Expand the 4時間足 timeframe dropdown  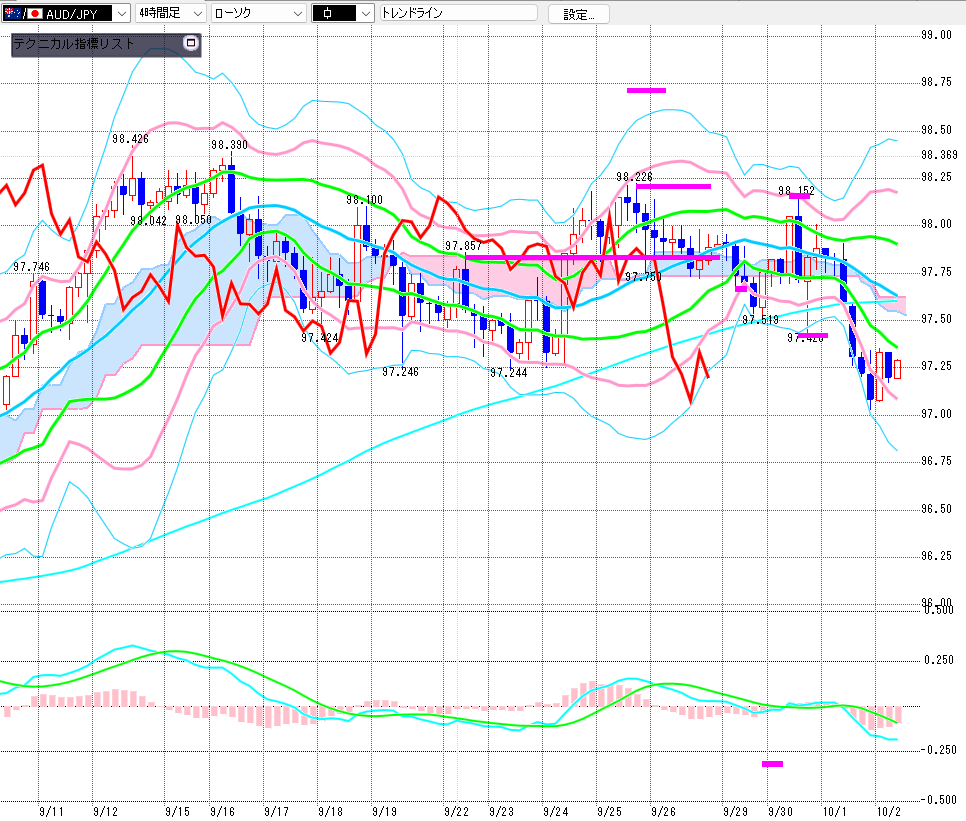click(x=195, y=14)
